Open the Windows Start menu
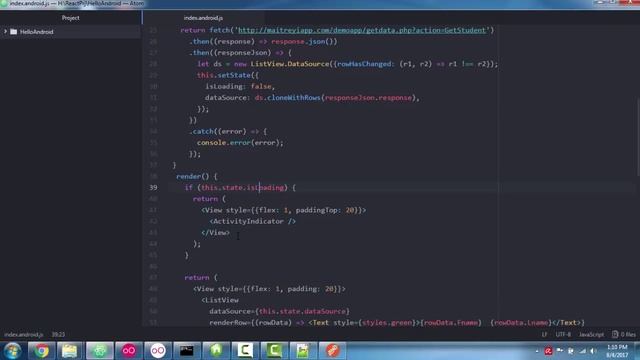Image resolution: width=640 pixels, height=360 pixels. tap(12, 351)
